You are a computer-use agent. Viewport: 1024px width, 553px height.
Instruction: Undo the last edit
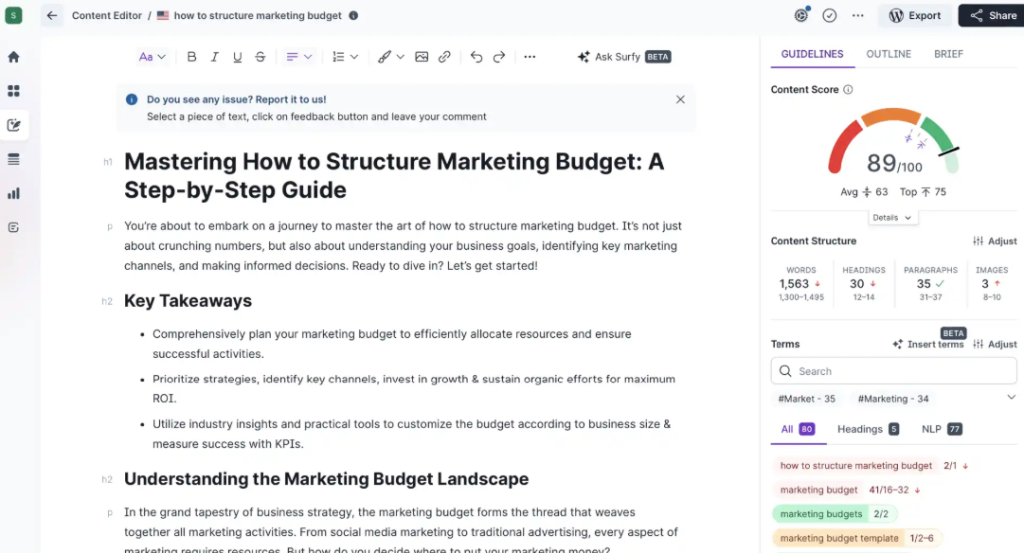476,57
